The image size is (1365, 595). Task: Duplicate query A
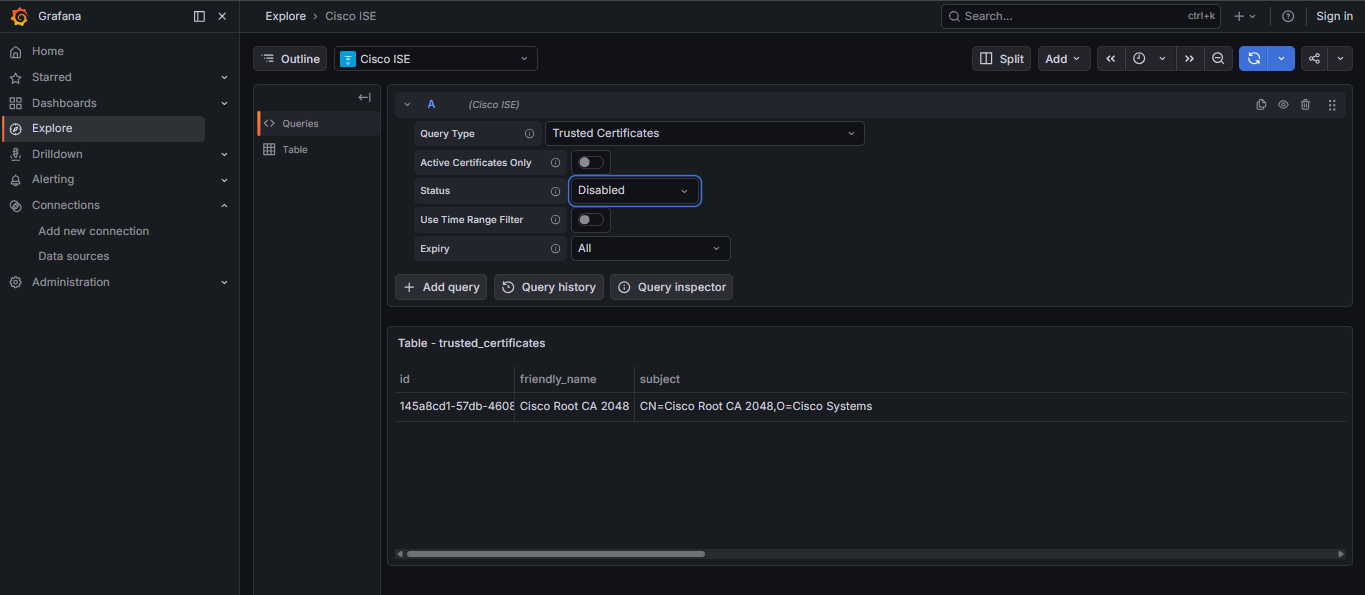[1261, 104]
